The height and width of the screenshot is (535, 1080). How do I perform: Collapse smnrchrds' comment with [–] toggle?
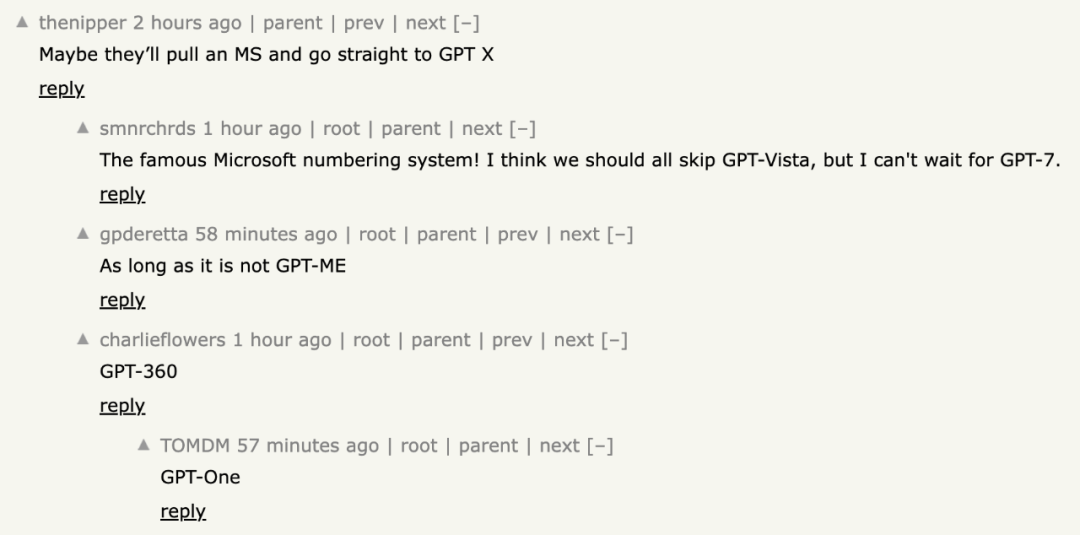click(522, 129)
